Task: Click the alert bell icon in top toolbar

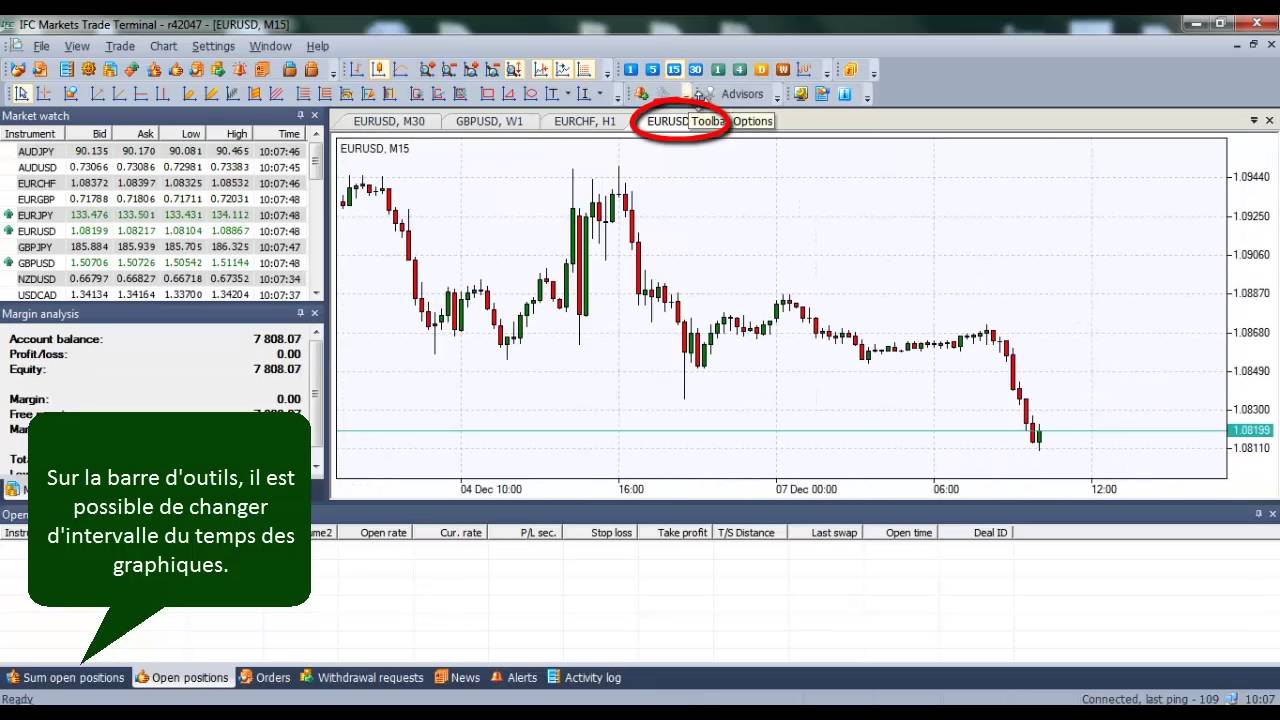Action: 240,70
